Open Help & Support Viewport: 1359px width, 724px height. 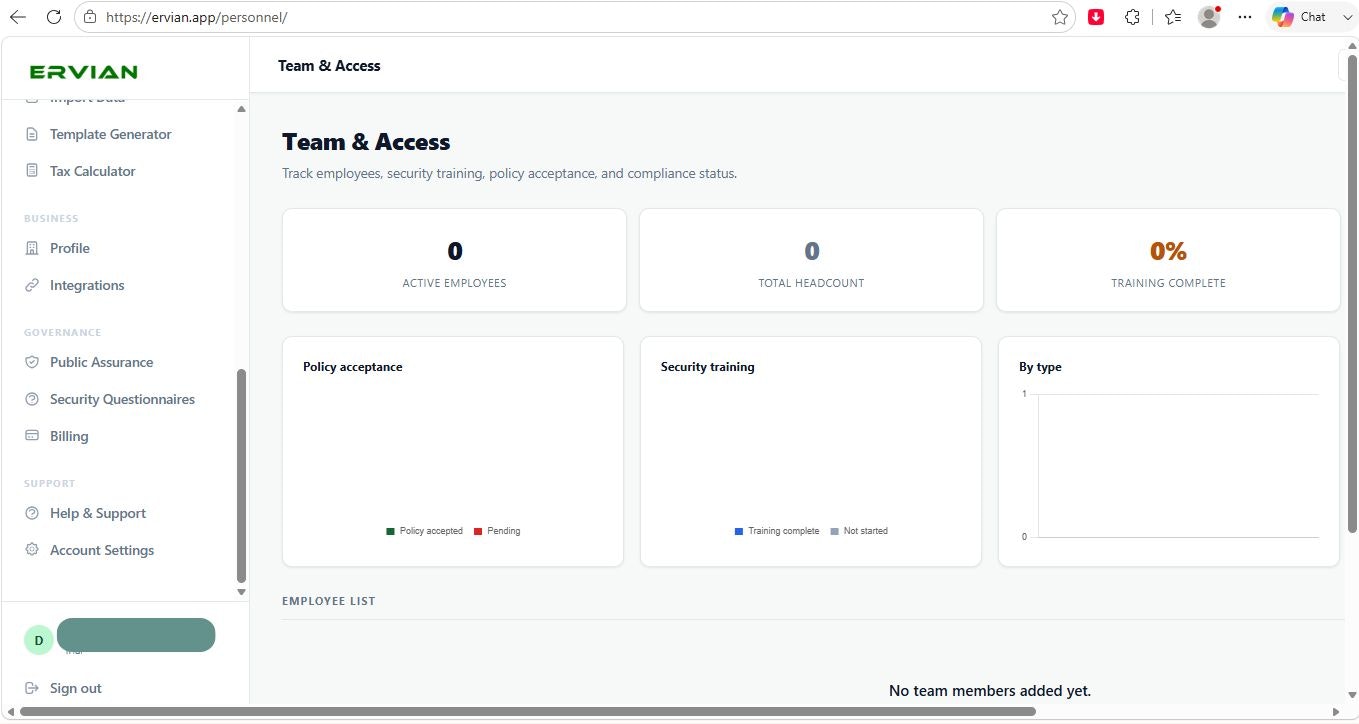(x=98, y=513)
